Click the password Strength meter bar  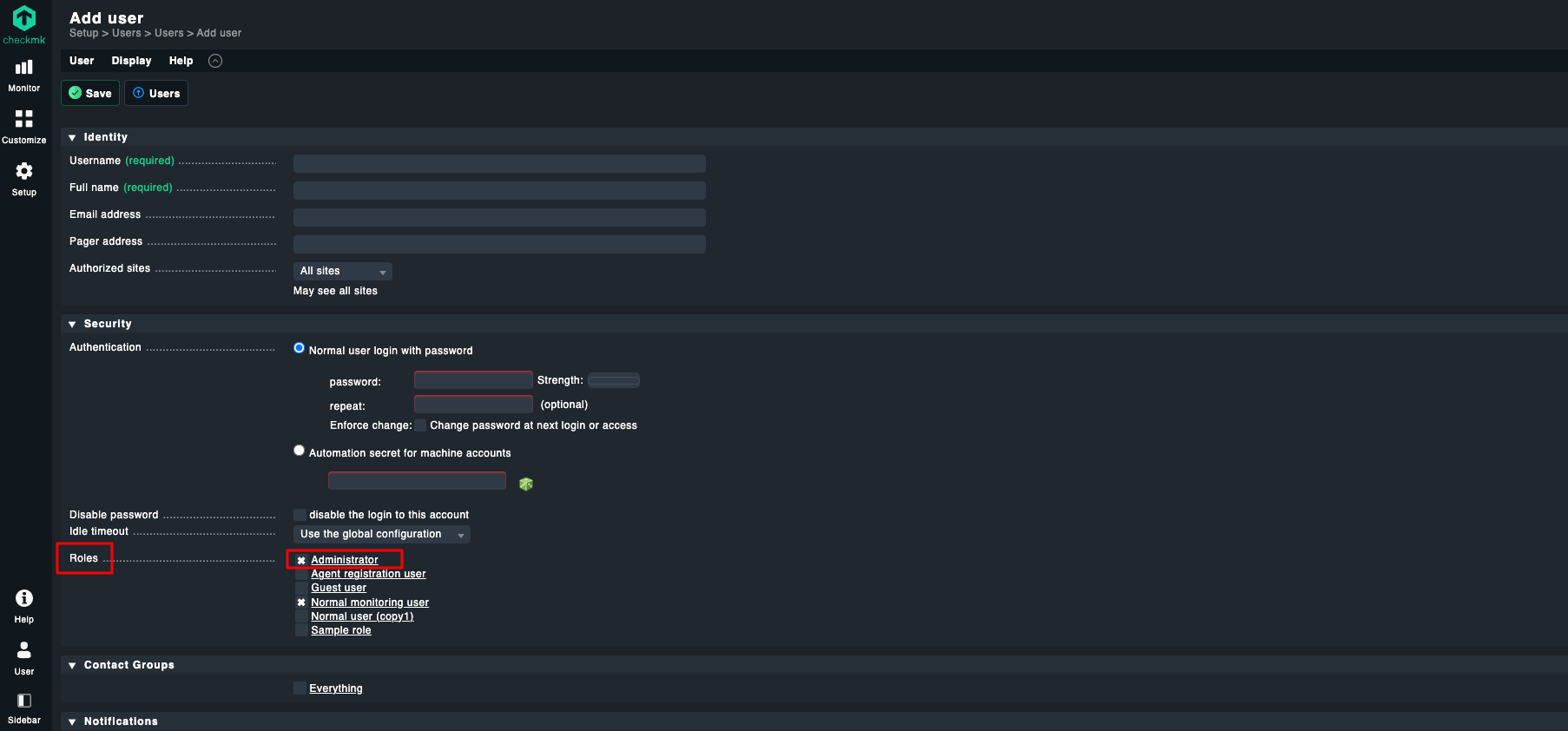pyautogui.click(x=614, y=379)
